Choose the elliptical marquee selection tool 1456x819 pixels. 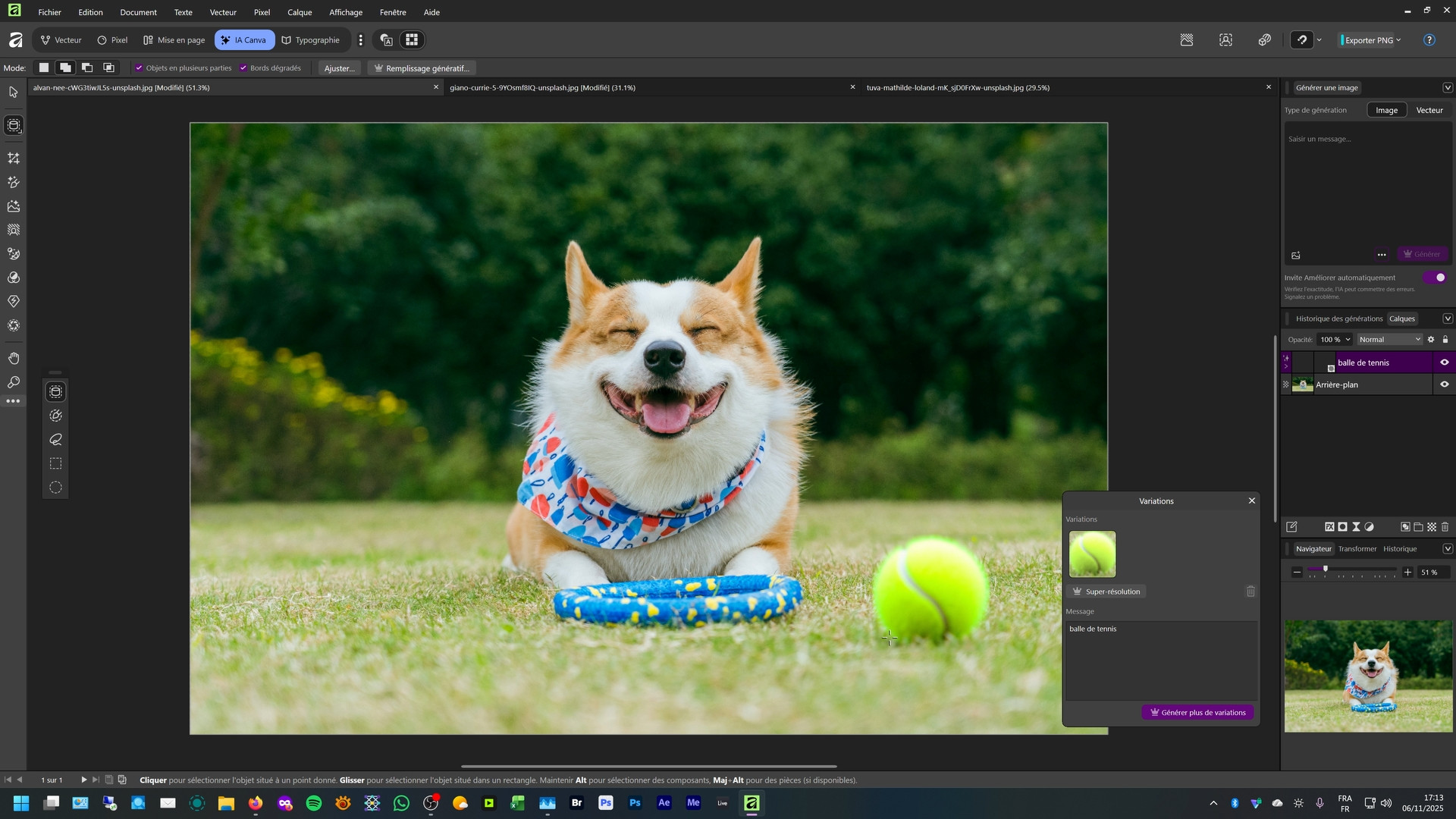55,488
